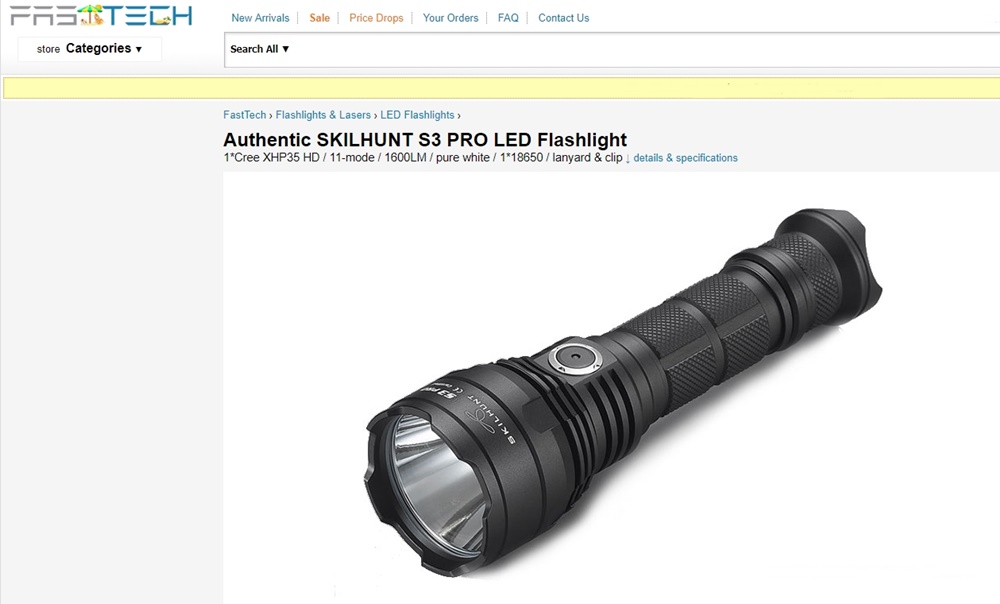The height and width of the screenshot is (604, 1000).
Task: Open the store Categories dropdown
Action: coord(89,49)
